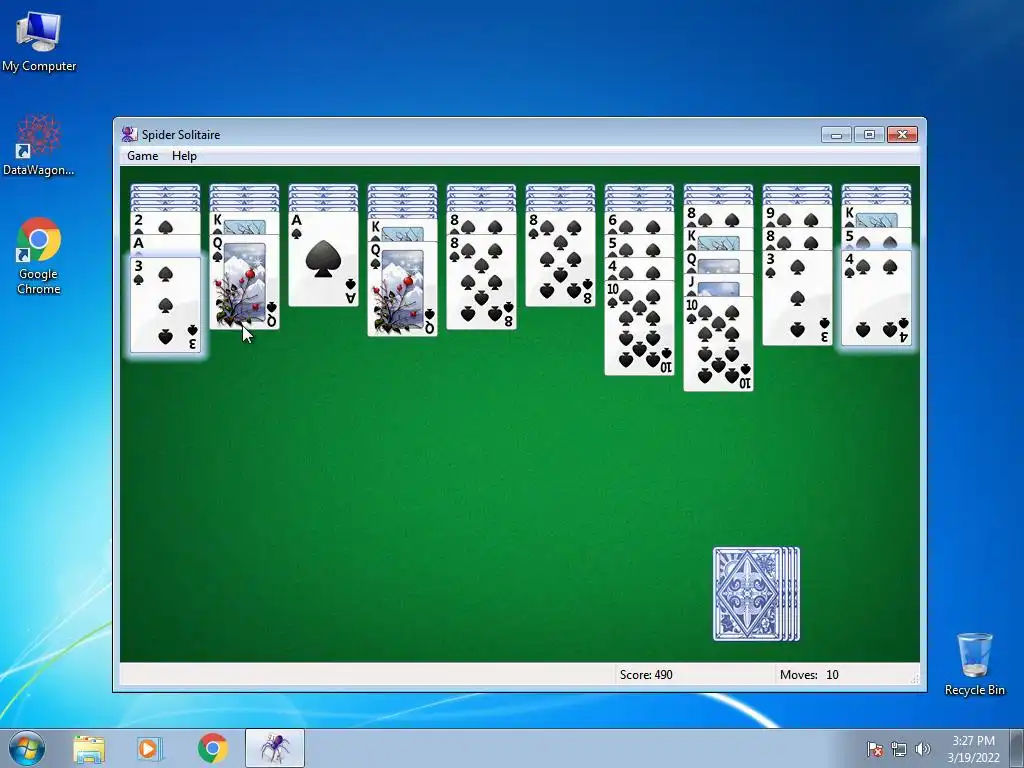Image resolution: width=1024 pixels, height=768 pixels.
Task: Launch Windows Media Player from taskbar
Action: pos(149,749)
